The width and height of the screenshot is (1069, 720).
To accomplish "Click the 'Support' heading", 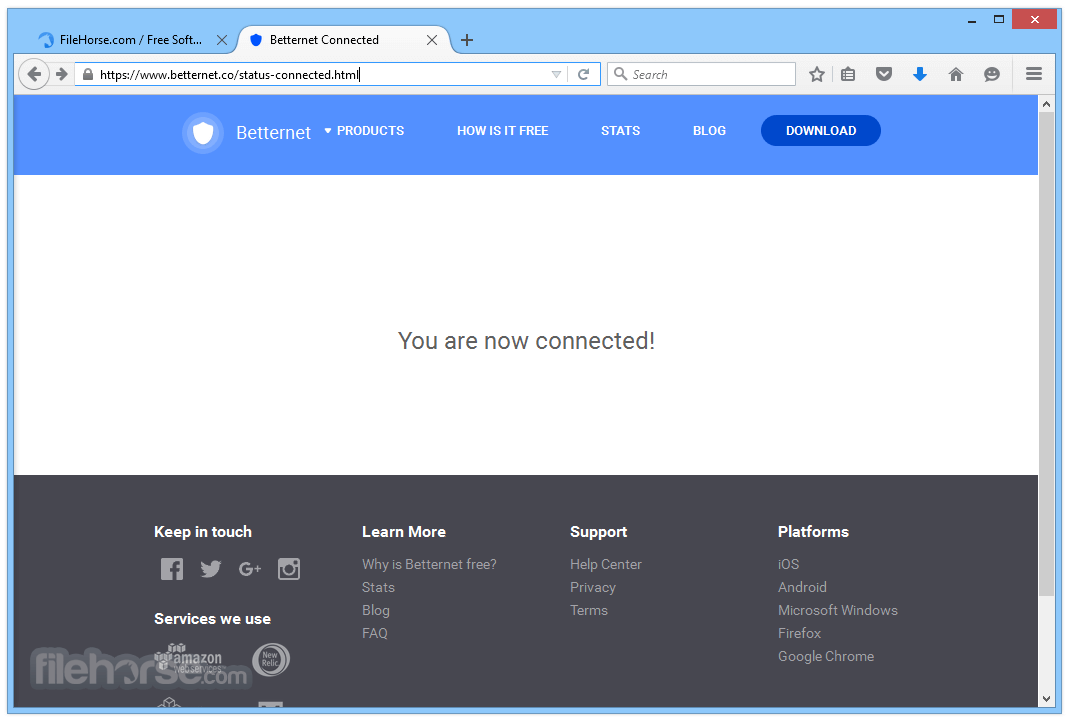I will point(599,532).
